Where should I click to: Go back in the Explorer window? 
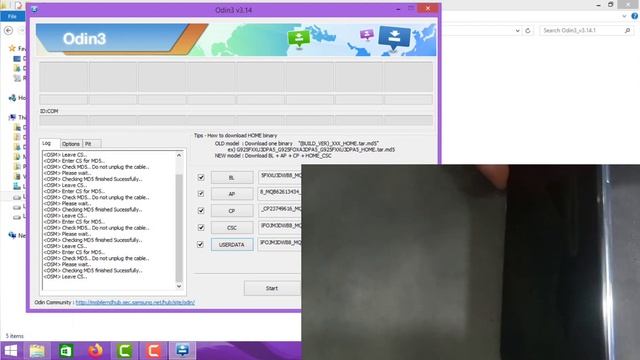pos(8,31)
